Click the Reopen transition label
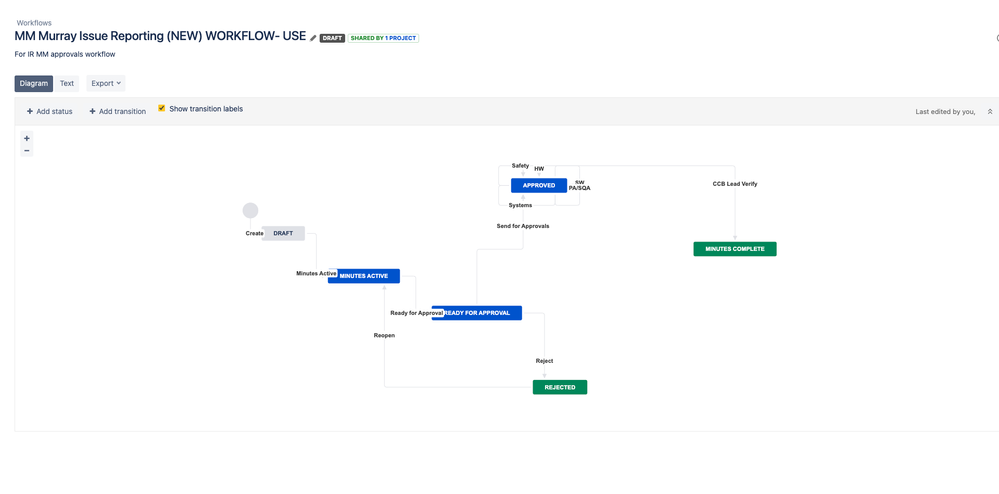999x494 pixels. [384, 335]
